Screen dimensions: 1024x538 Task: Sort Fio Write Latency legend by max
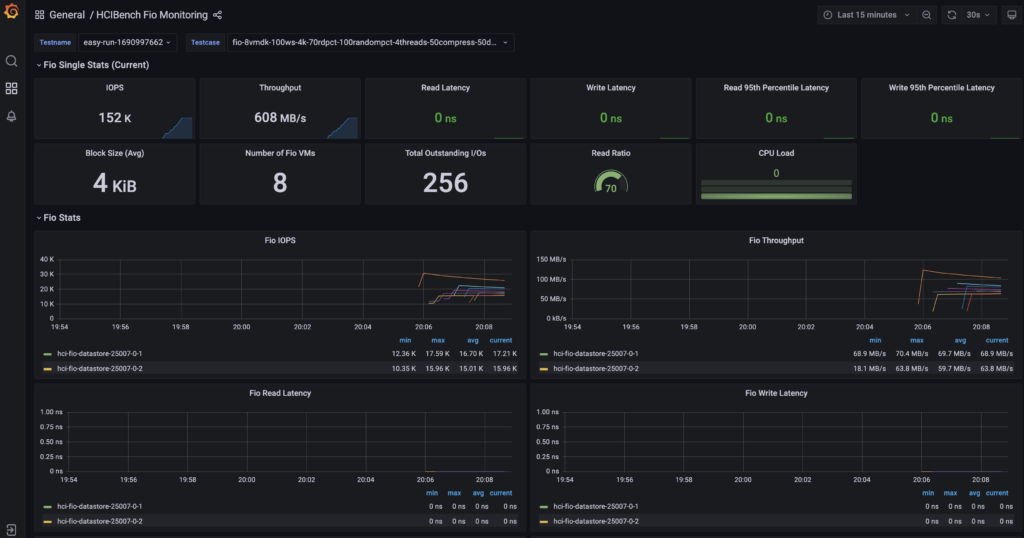click(x=950, y=493)
